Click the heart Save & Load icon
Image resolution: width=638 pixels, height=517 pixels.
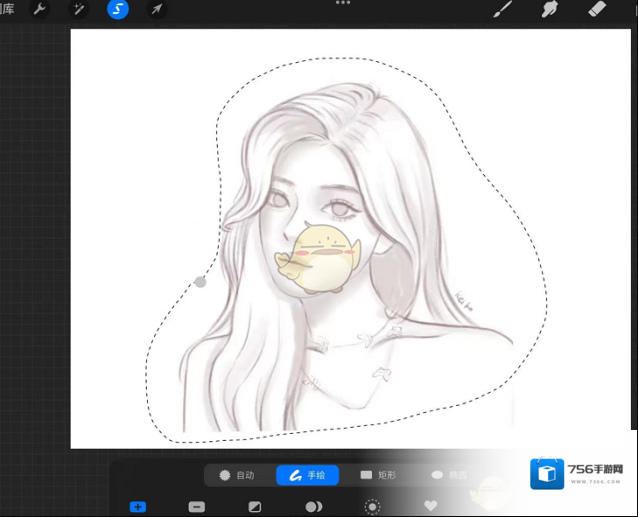pos(431,507)
